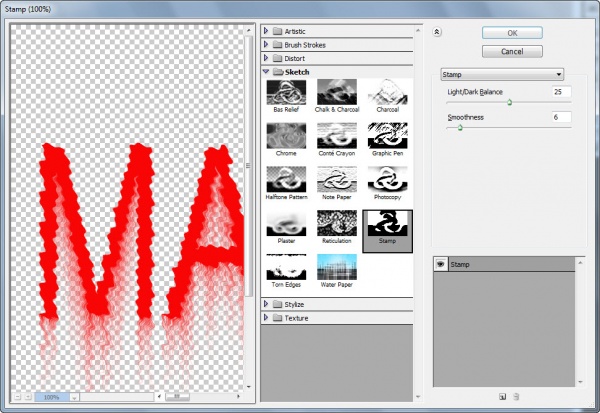Hide the Stamp effect layer eye
The image size is (600, 413).
pos(440,264)
